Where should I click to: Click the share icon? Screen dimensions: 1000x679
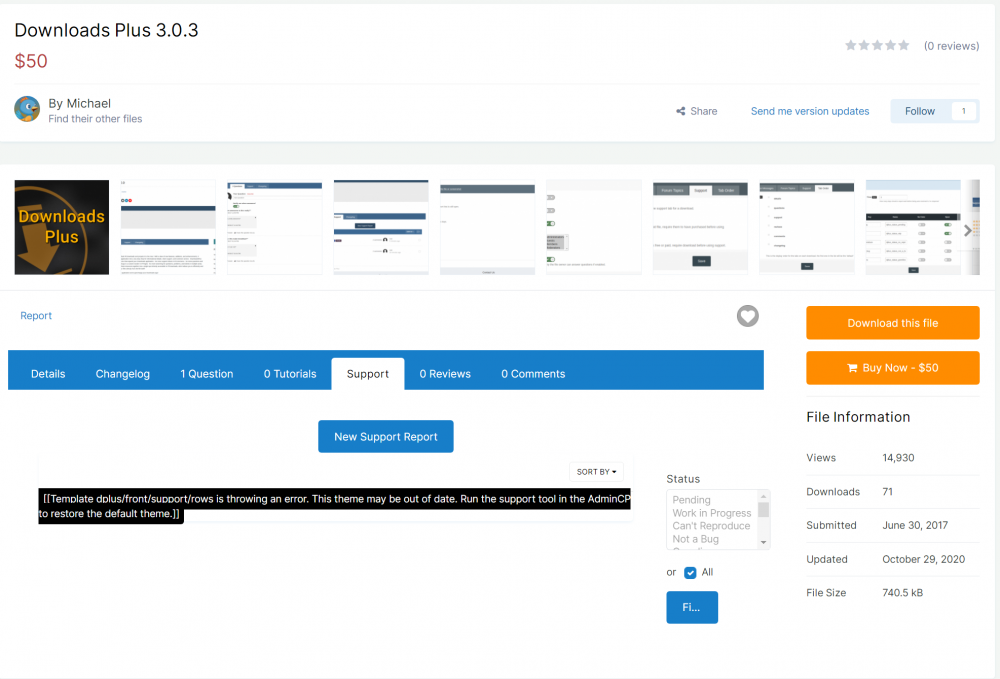tap(681, 111)
